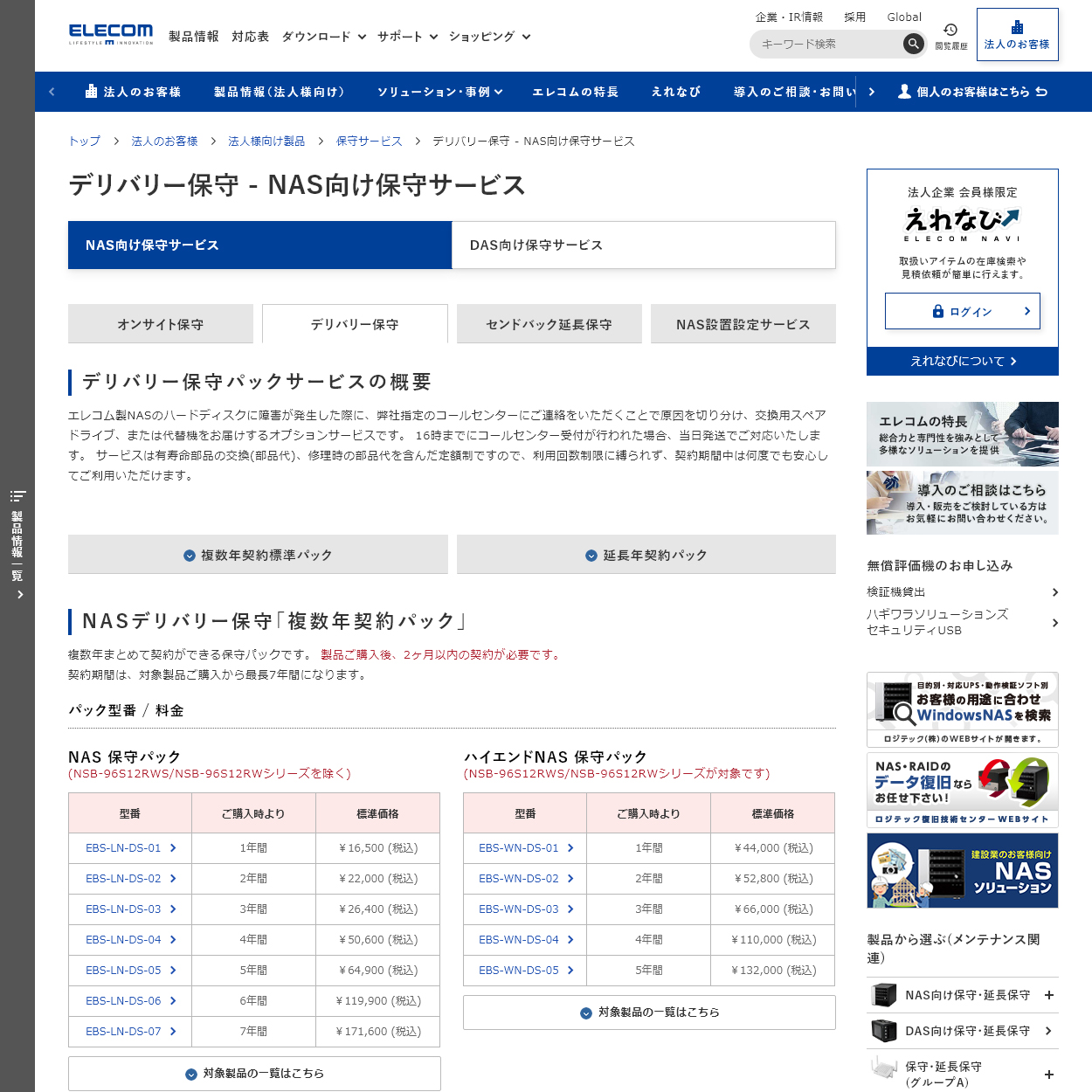Open 製品情報 top menu item
The height and width of the screenshot is (1092, 1092).
pos(194,37)
